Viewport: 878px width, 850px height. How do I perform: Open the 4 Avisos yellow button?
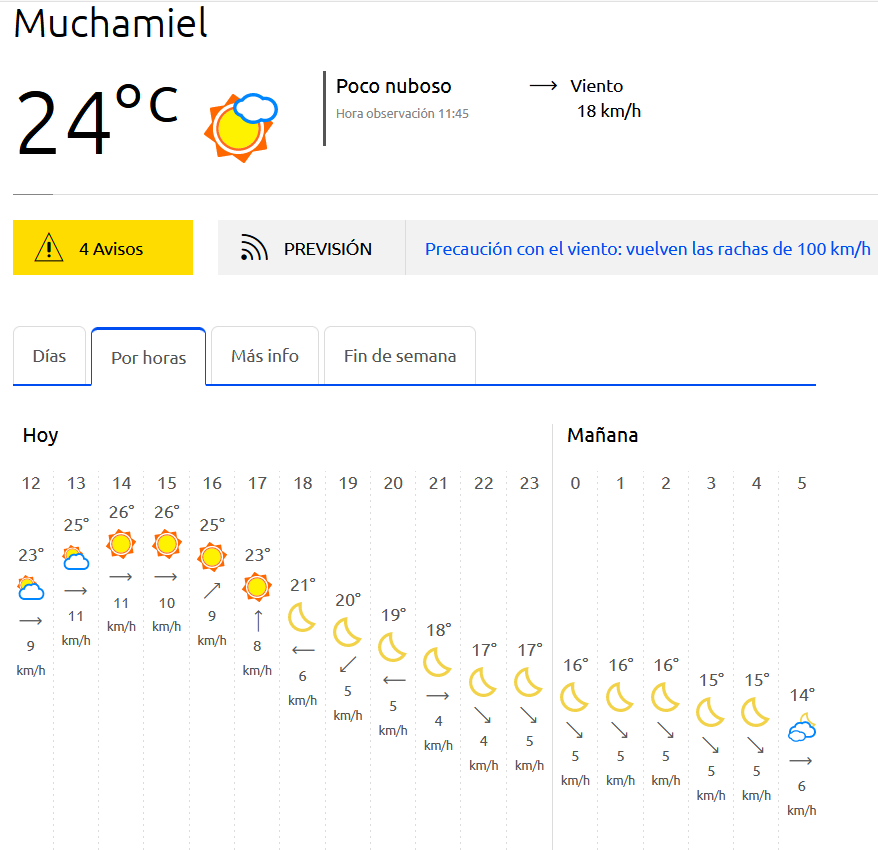point(103,248)
